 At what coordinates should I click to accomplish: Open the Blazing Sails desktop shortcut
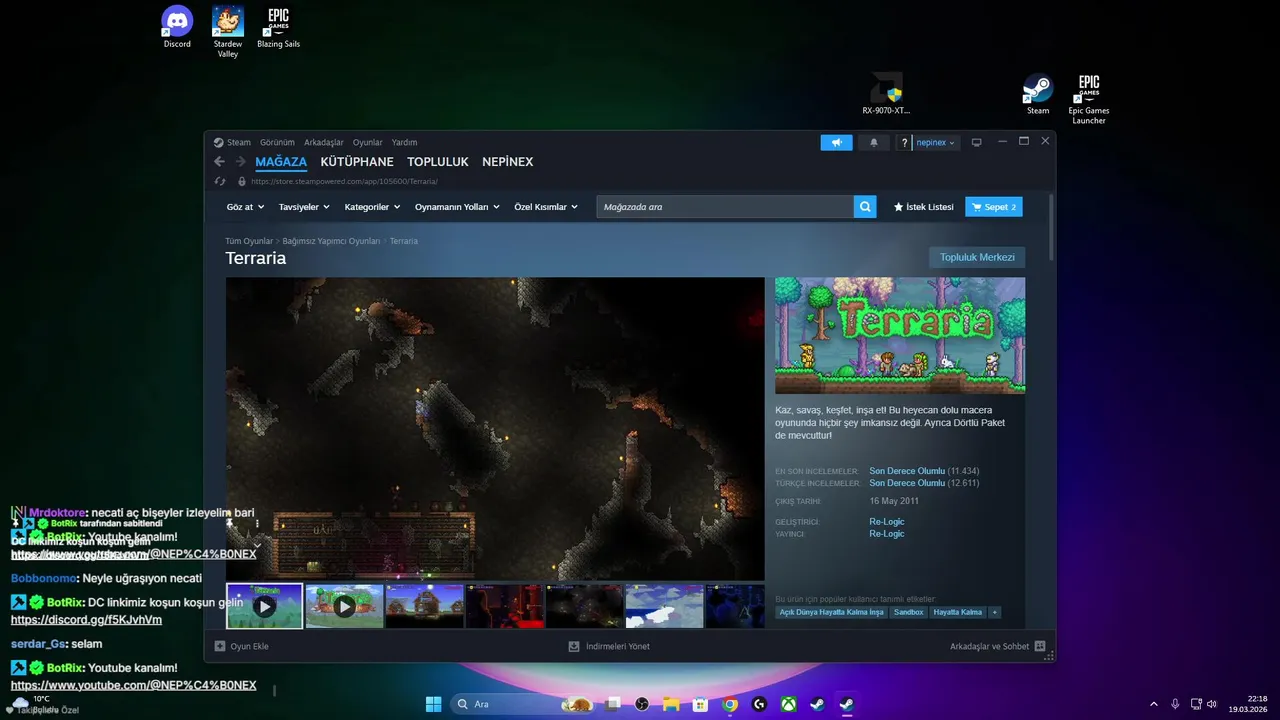[278, 27]
